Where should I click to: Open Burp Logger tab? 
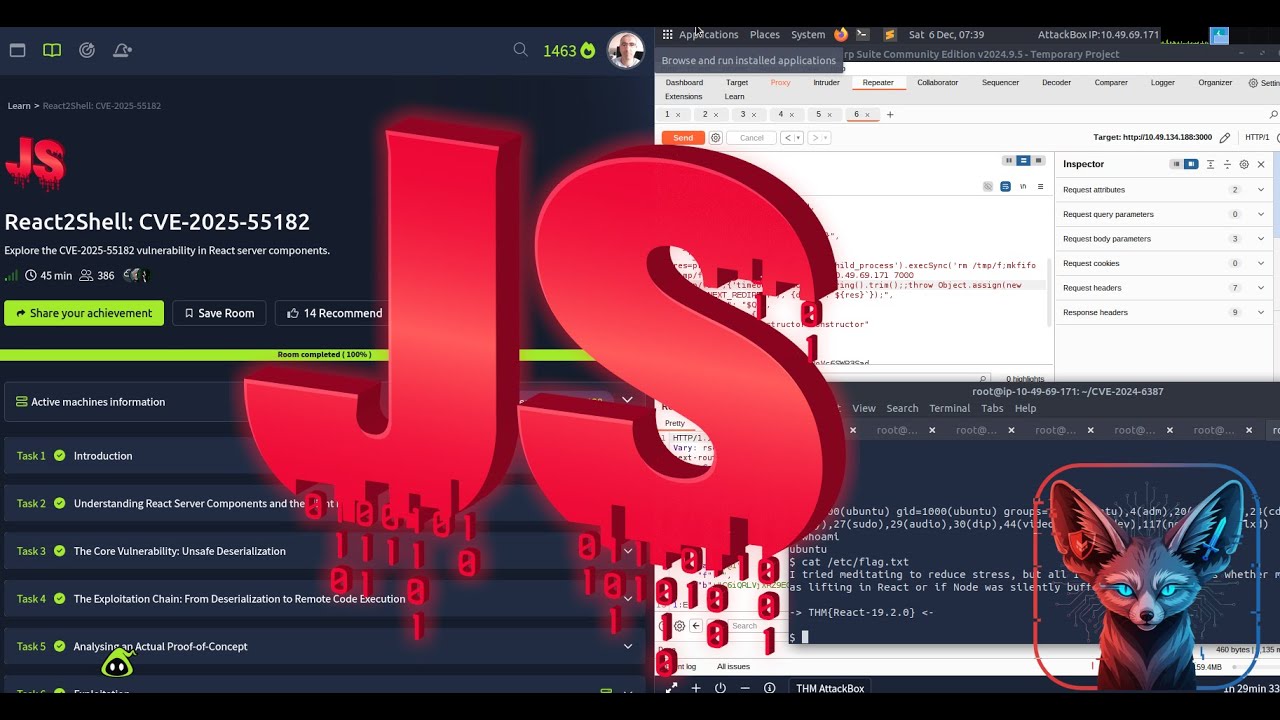pyautogui.click(x=1163, y=83)
